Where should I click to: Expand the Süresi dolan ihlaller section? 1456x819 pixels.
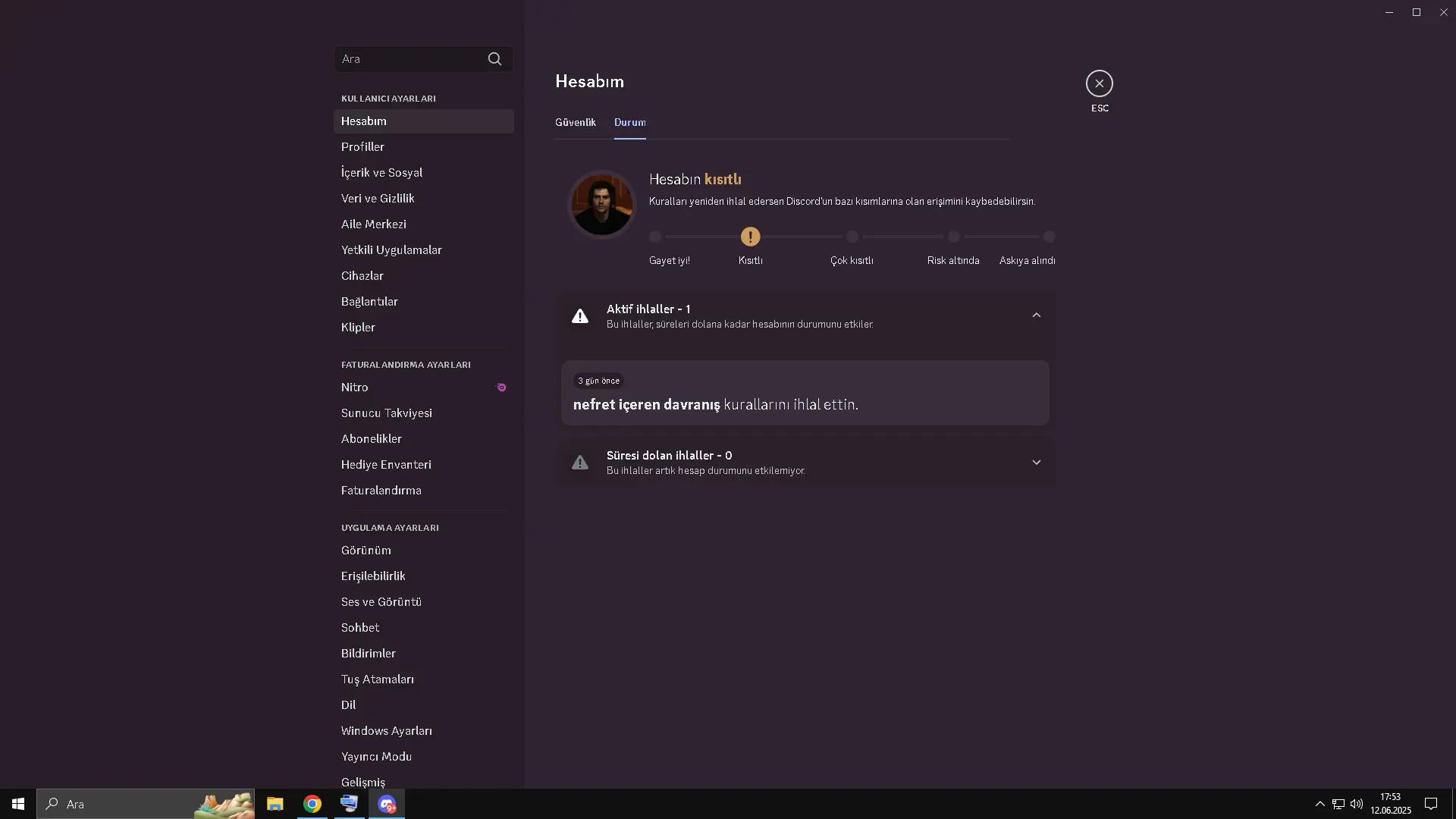1036,463
